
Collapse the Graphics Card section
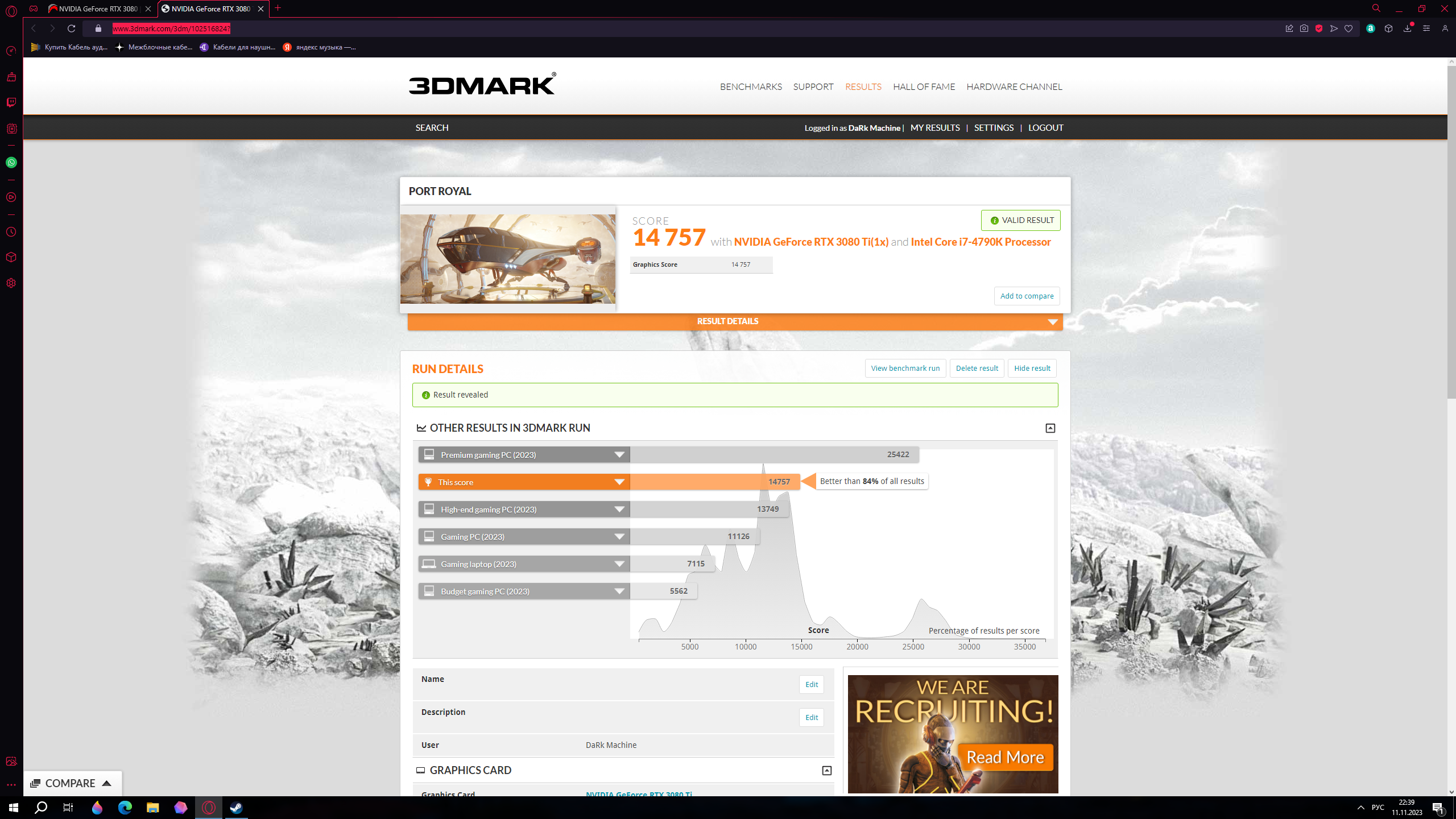[x=826, y=771]
